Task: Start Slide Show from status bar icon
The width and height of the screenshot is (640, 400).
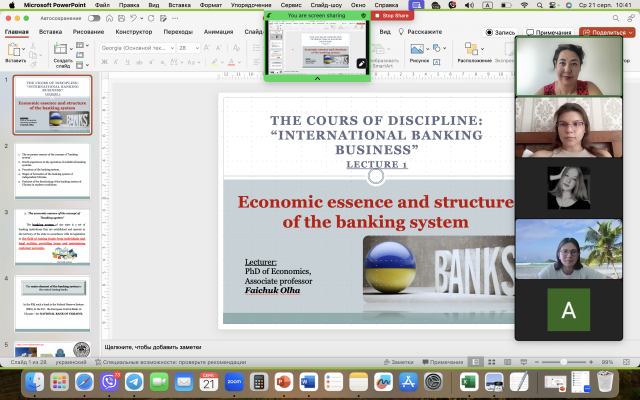Action: click(x=523, y=362)
